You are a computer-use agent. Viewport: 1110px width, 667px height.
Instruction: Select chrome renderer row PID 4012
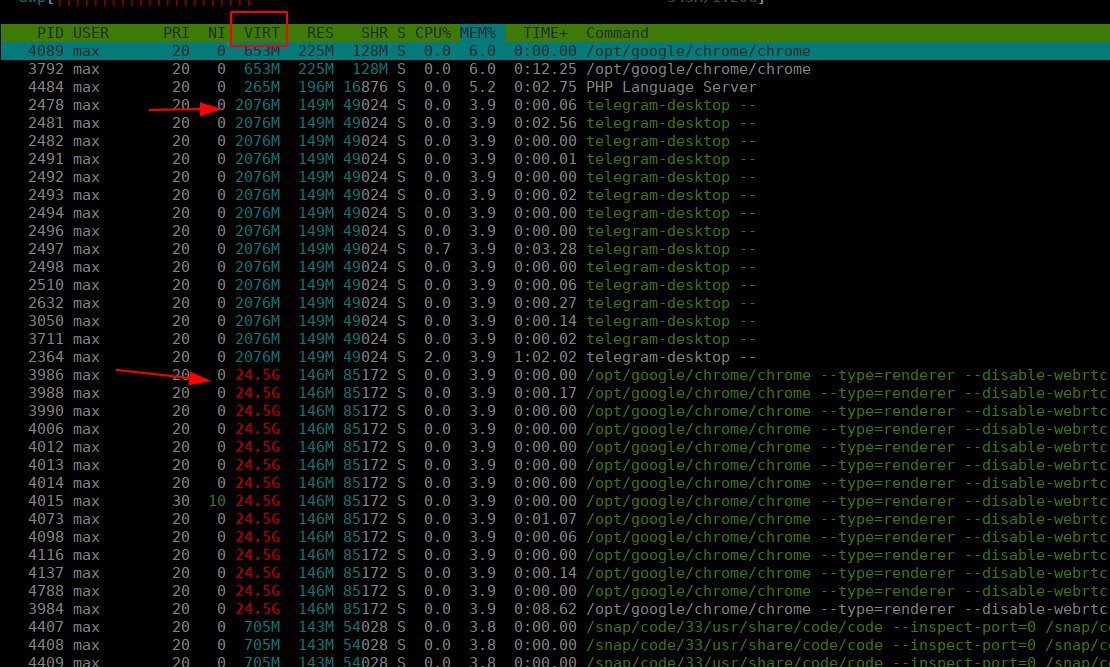pyautogui.click(x=555, y=447)
